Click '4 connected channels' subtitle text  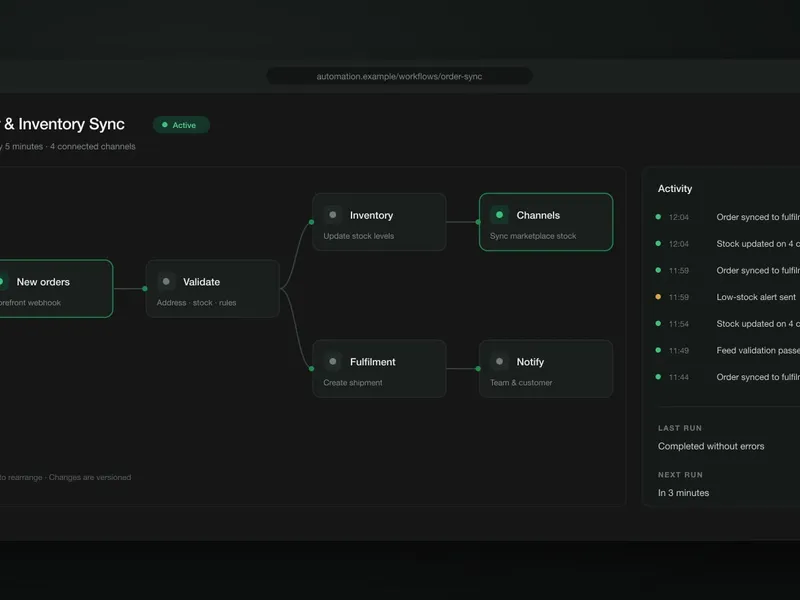[93, 146]
